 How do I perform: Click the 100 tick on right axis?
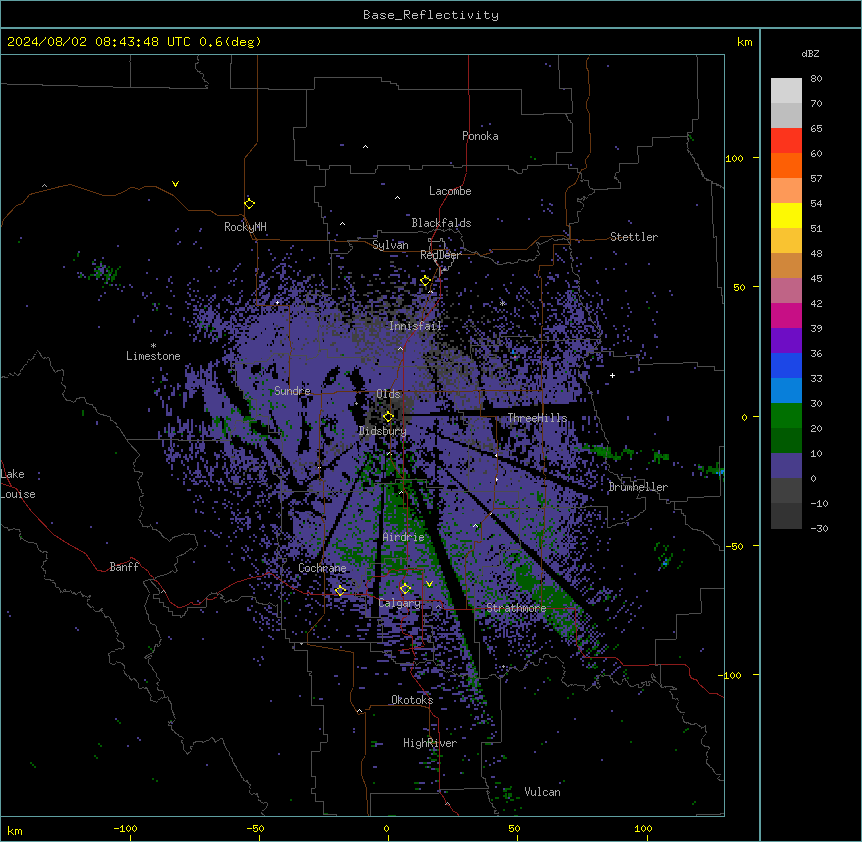(734, 158)
